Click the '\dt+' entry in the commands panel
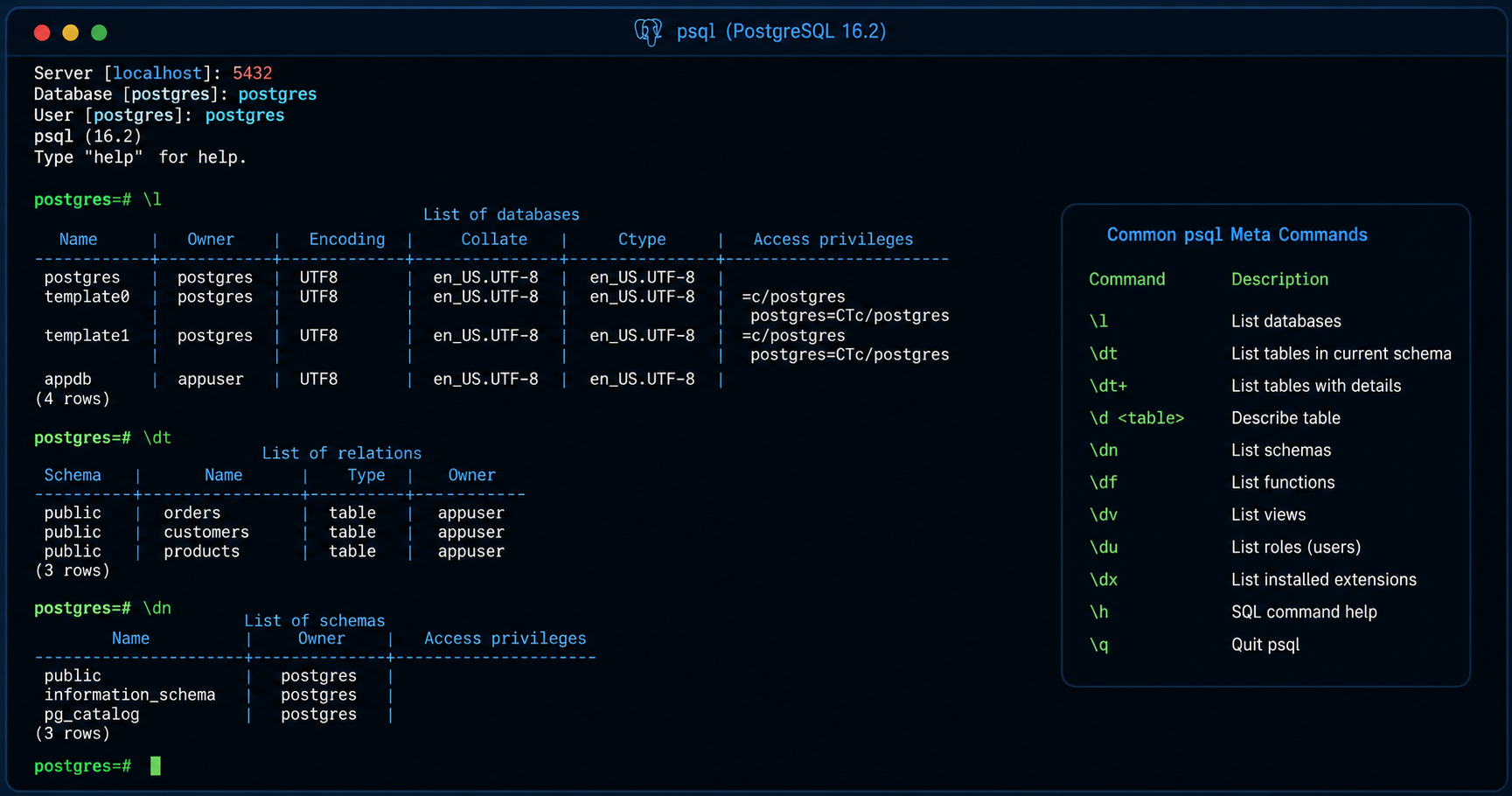This screenshot has height=796, width=1512. click(1108, 386)
